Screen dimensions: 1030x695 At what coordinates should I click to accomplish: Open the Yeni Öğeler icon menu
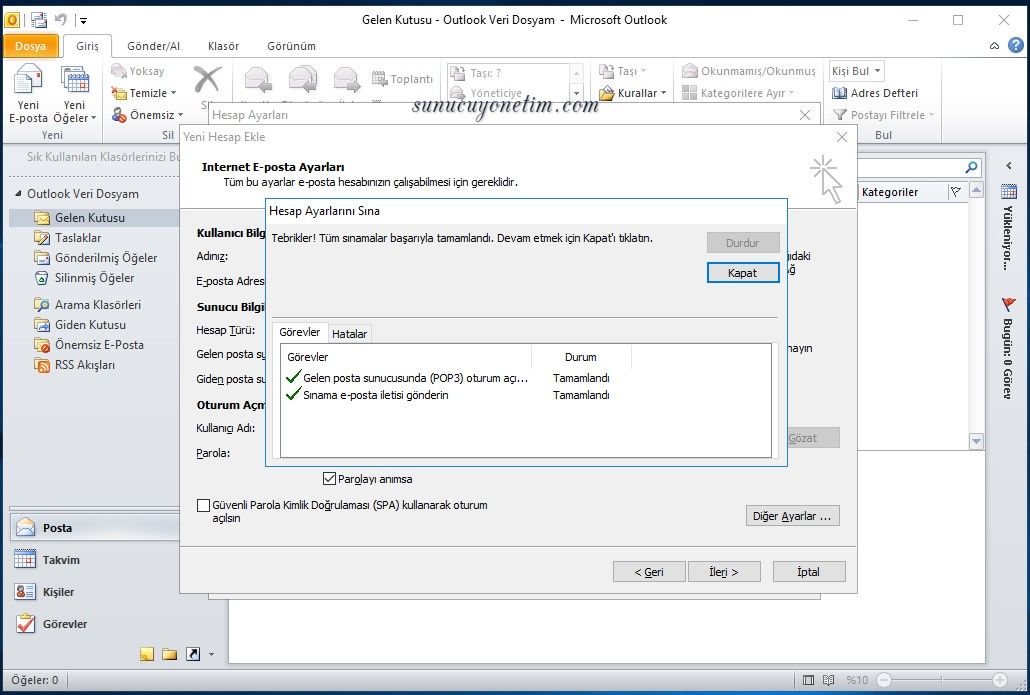pos(74,93)
